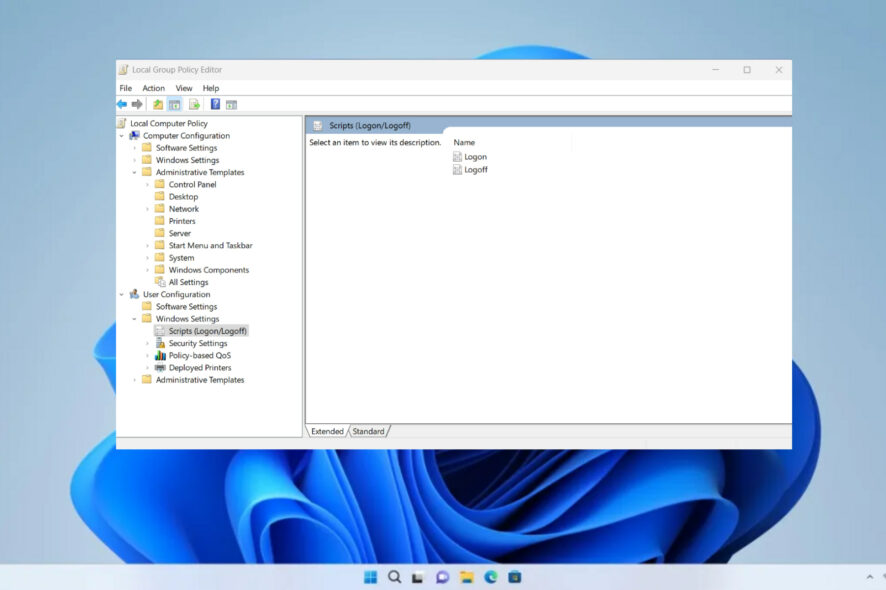
Task: Open Microsoft Edge from the taskbar
Action: click(x=490, y=577)
